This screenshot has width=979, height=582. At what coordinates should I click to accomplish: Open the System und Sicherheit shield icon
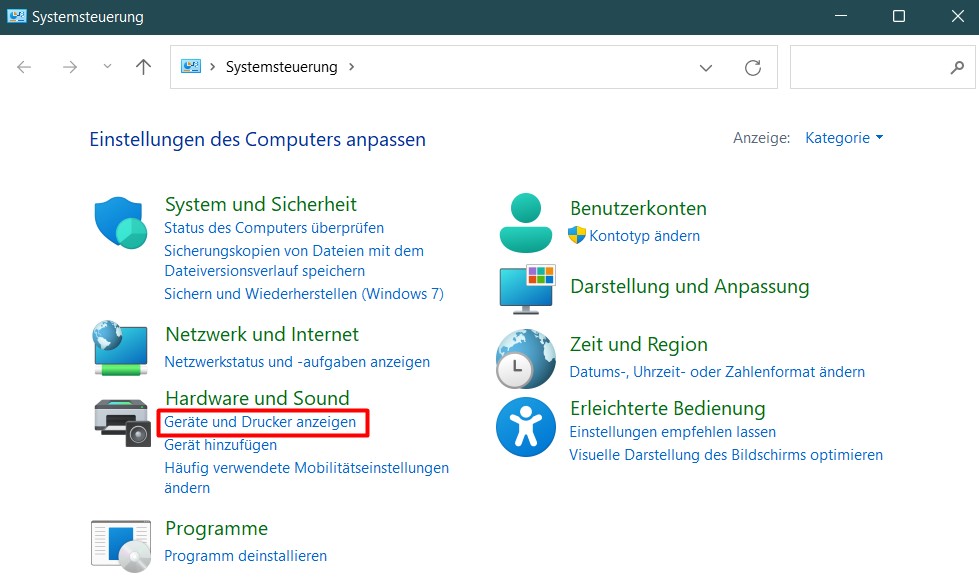point(121,223)
